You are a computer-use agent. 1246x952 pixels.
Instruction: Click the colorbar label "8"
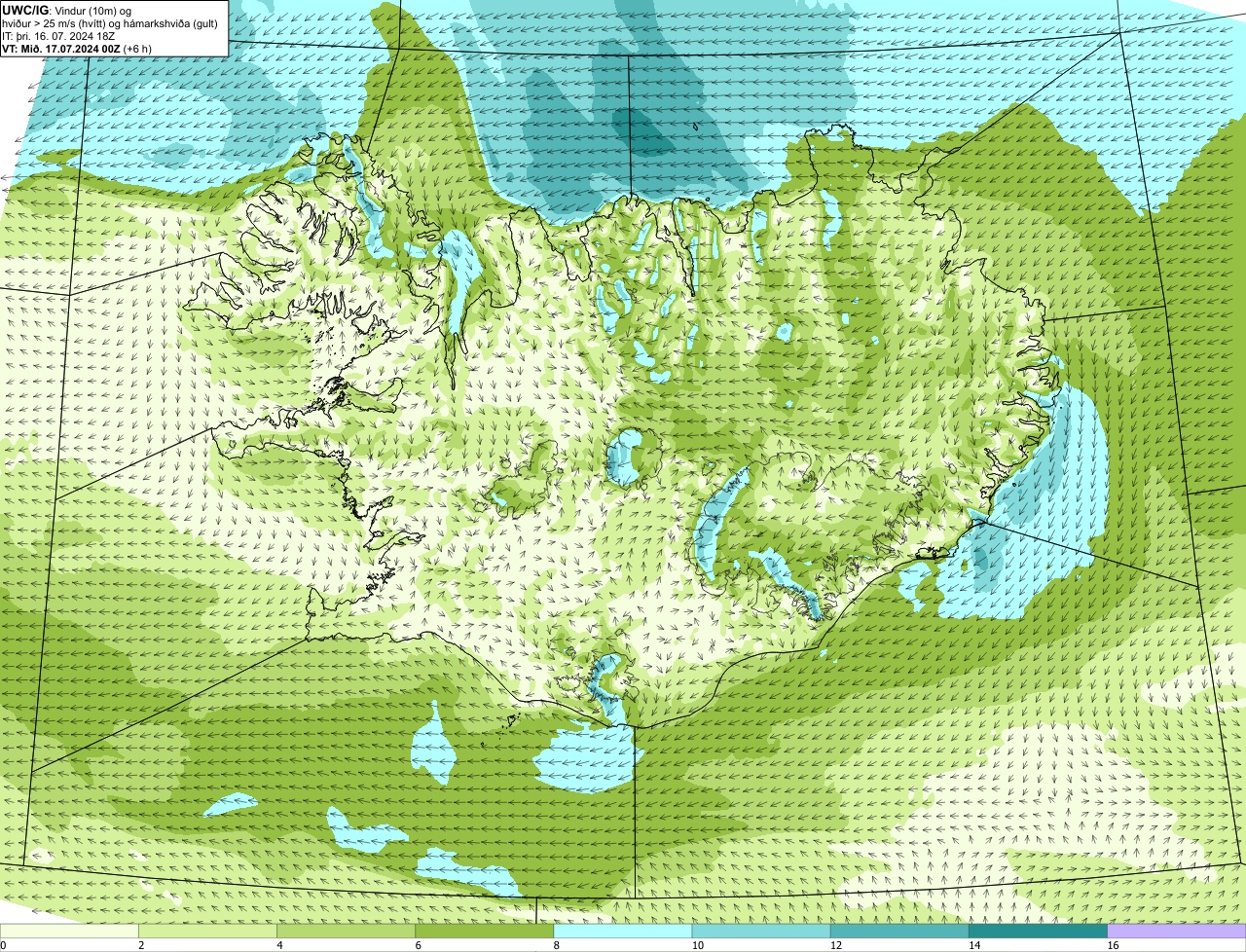click(x=556, y=945)
